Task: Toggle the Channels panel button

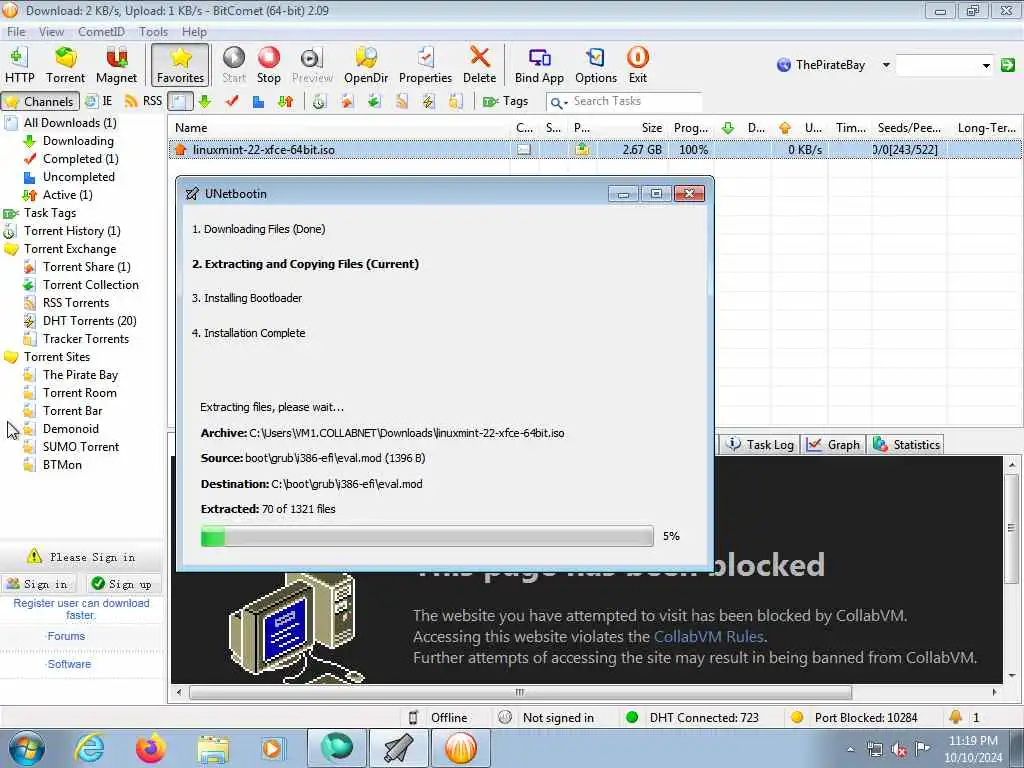Action: (x=40, y=101)
